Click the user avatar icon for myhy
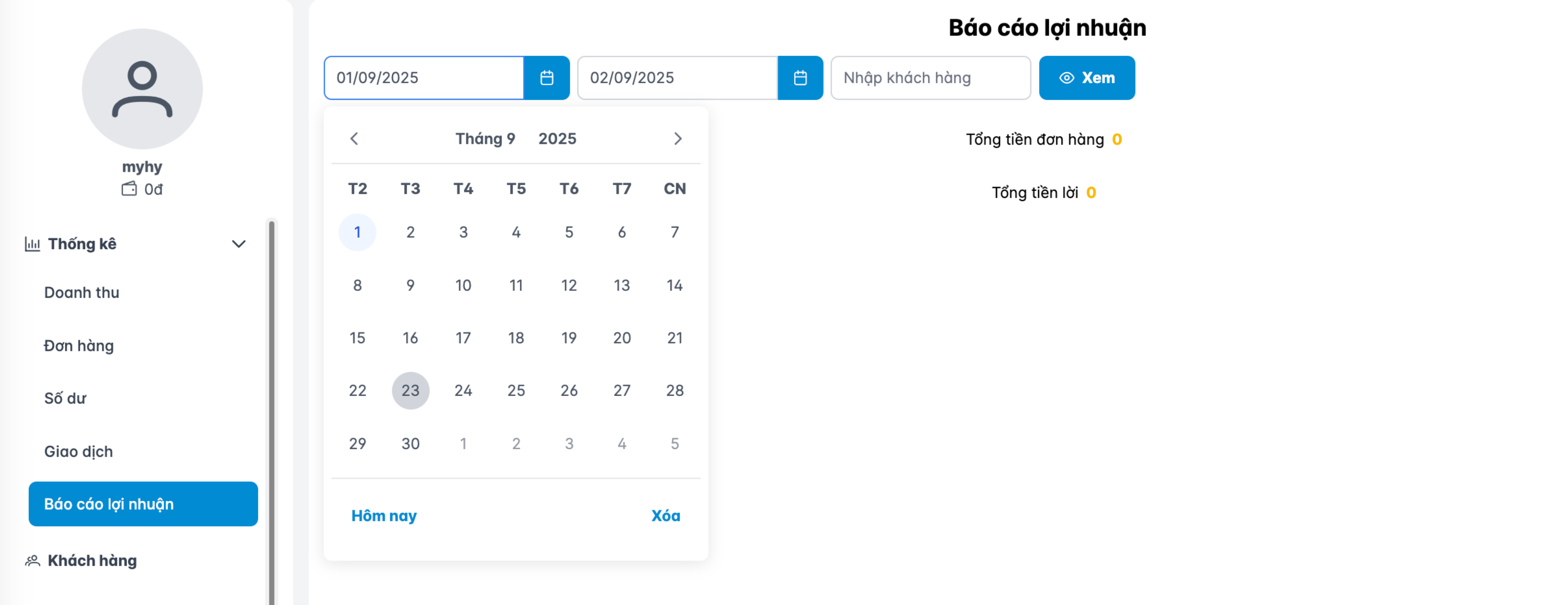This screenshot has width=1568, height=605. [x=142, y=88]
